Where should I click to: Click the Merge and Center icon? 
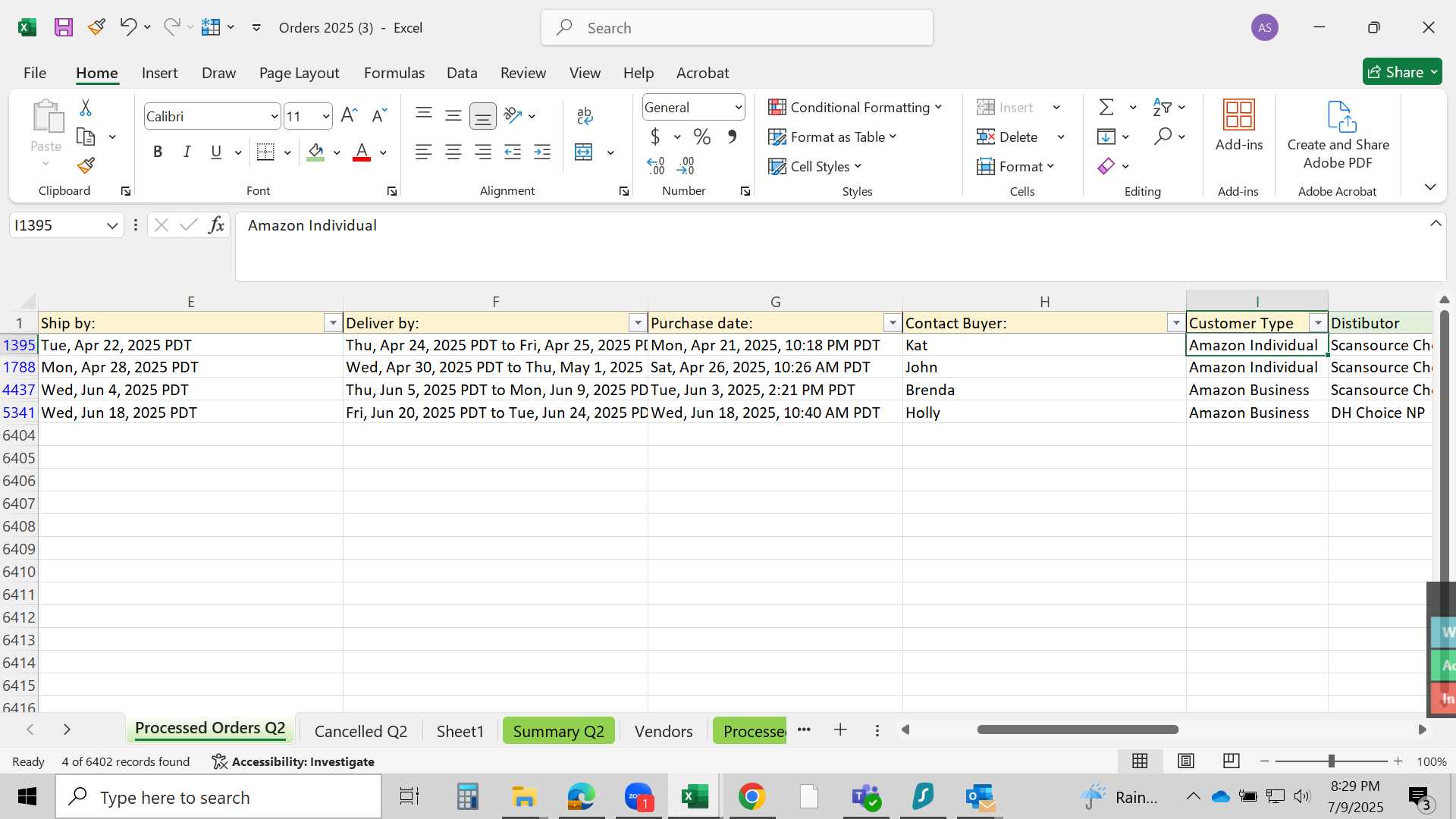[x=584, y=152]
